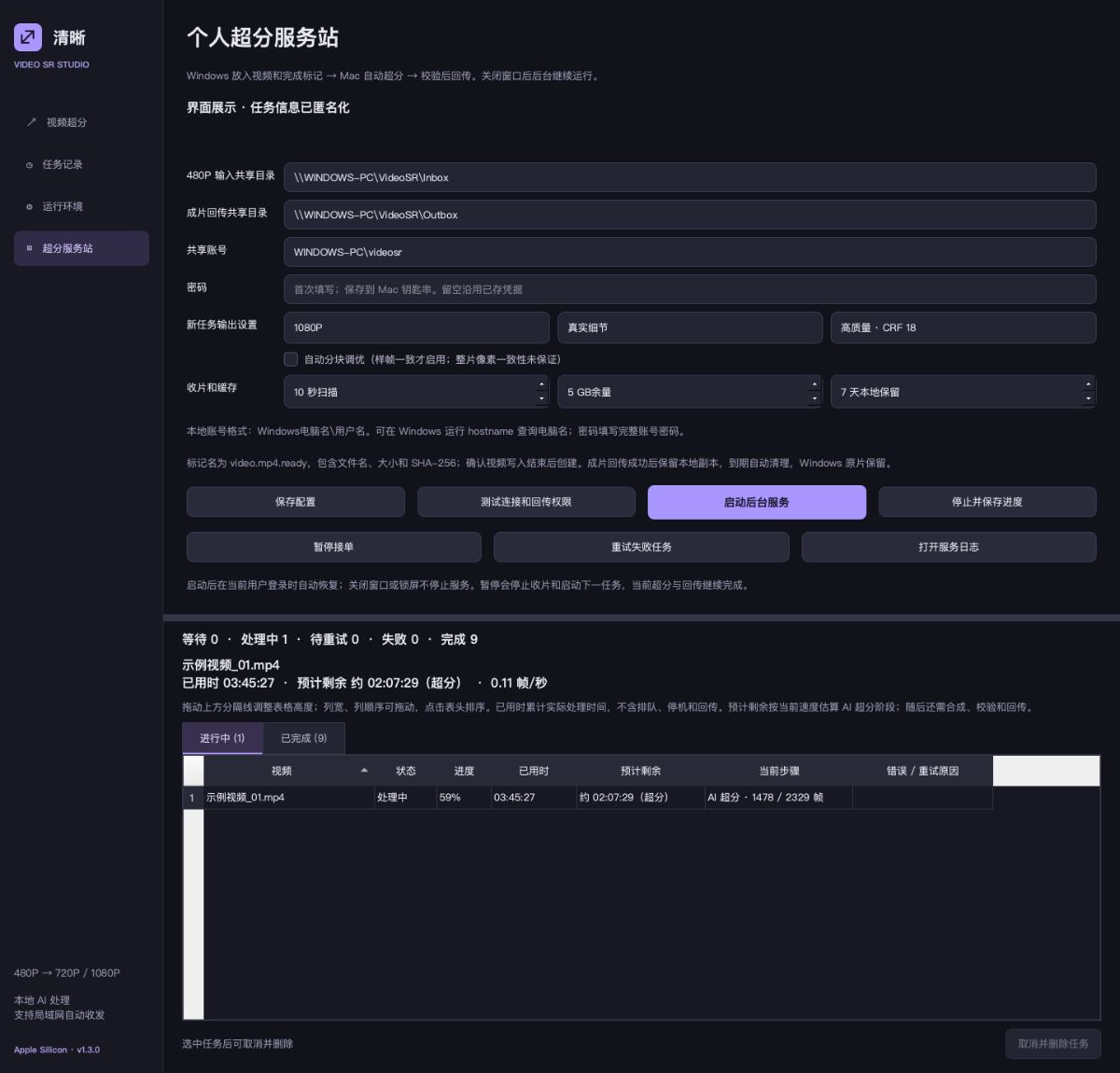Click the 任务记录 sidebar icon
This screenshot has height=1073, width=1120.
coord(29,165)
